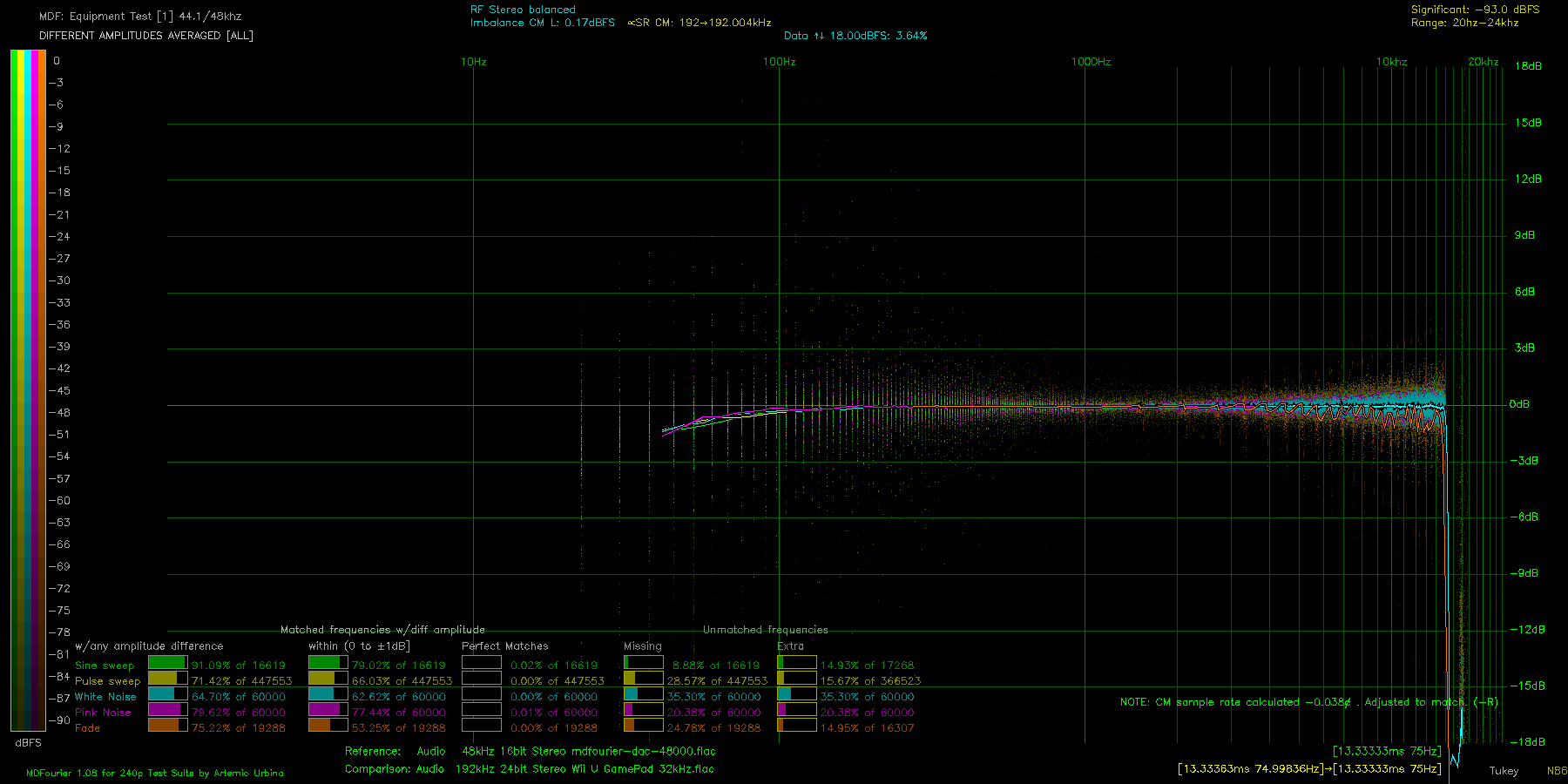This screenshot has height=784, width=1568.
Task: Click the 'NOTE: CM sample rate calculated' message
Action: pyautogui.click(x=1309, y=702)
